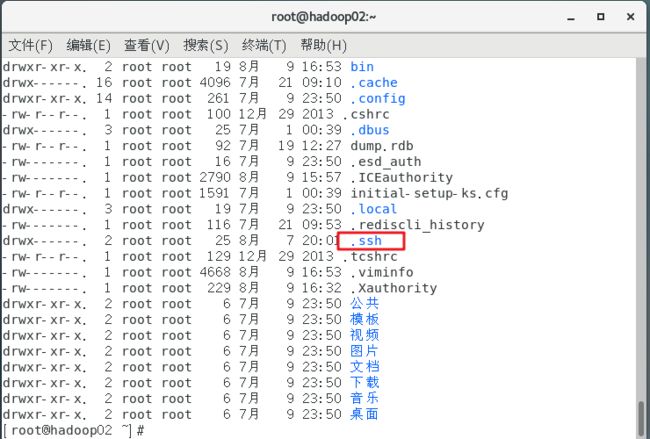Click the file size 4668 for .viminfo
Screen dimensions: 650x439
(x=215, y=272)
